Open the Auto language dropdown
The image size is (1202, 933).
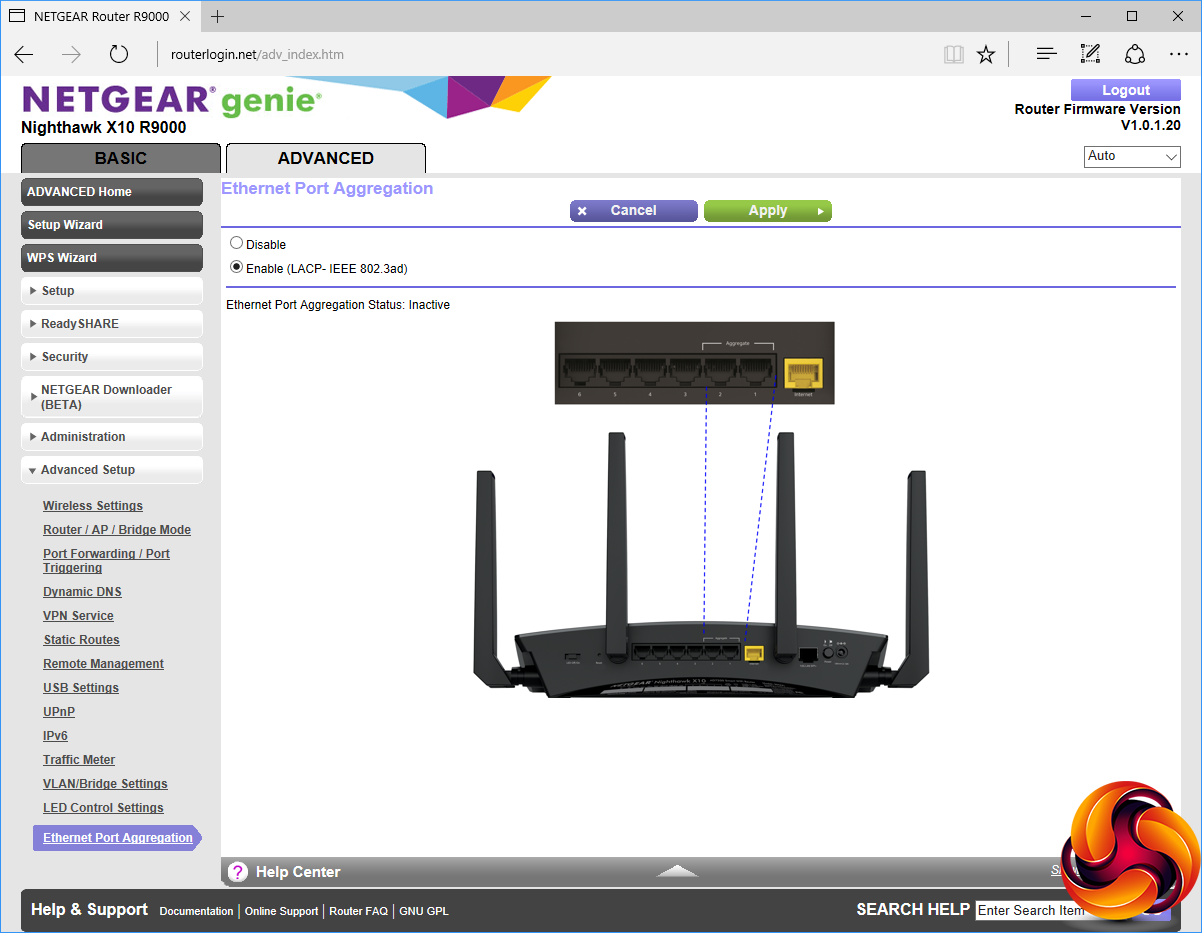tap(1132, 157)
